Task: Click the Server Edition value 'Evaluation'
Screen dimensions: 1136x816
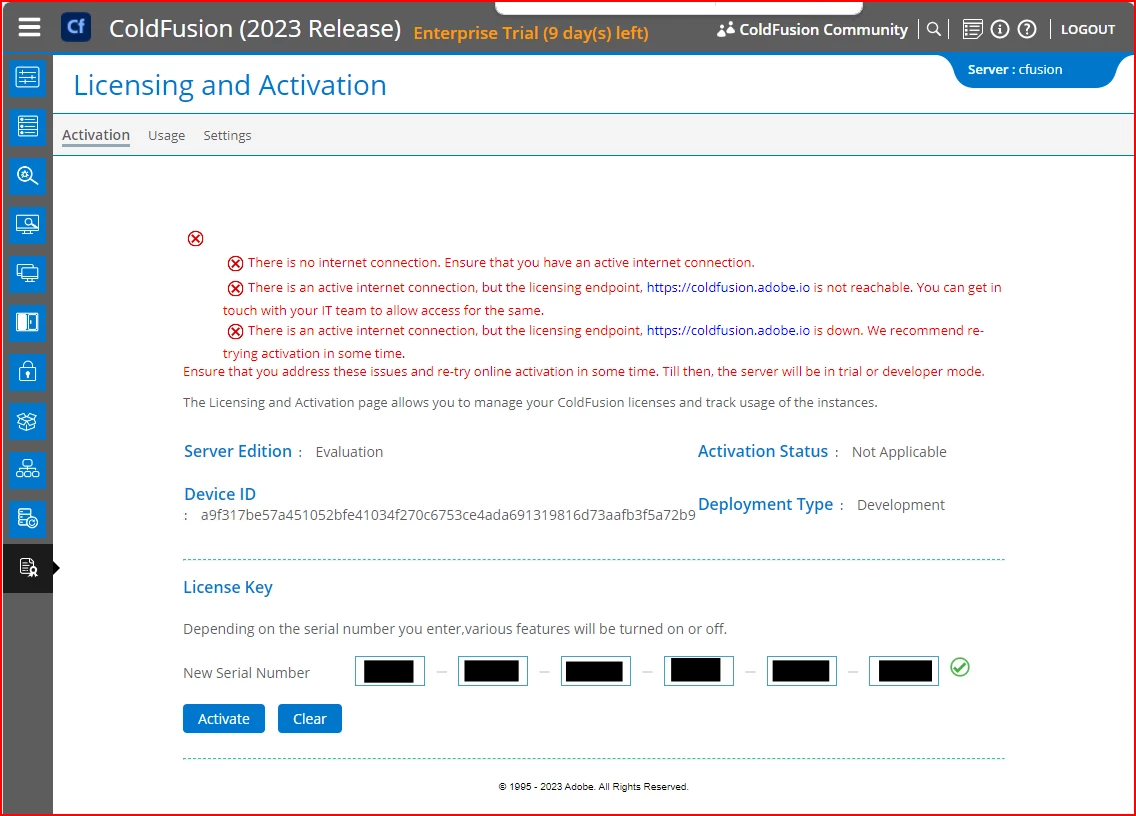Action: pyautogui.click(x=349, y=452)
